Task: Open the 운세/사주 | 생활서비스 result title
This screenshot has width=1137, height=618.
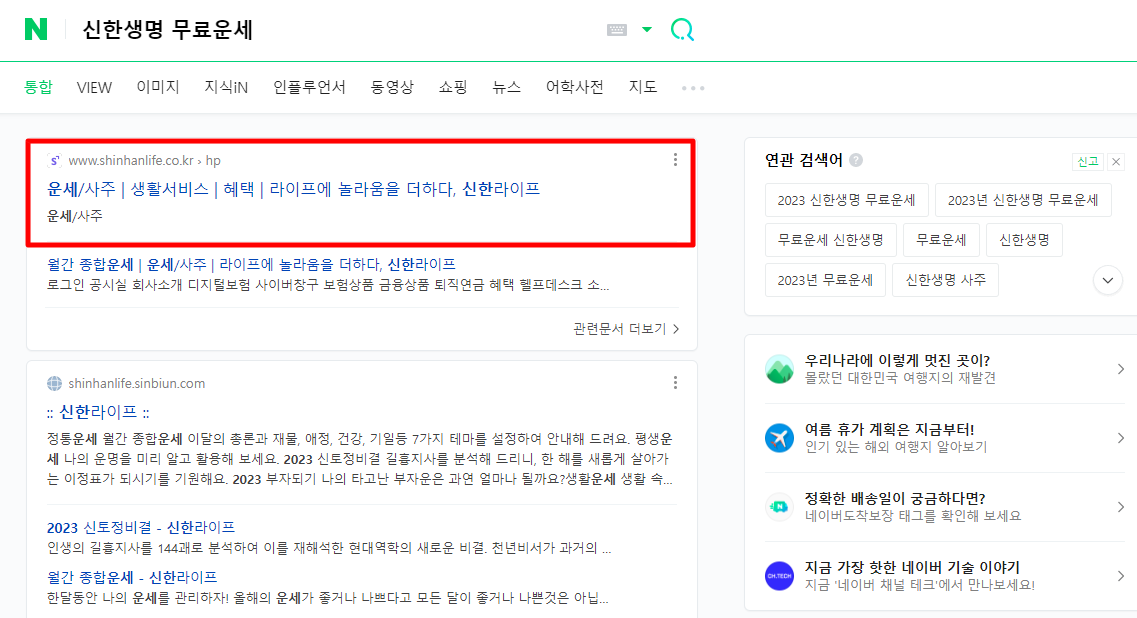Action: tap(293, 189)
